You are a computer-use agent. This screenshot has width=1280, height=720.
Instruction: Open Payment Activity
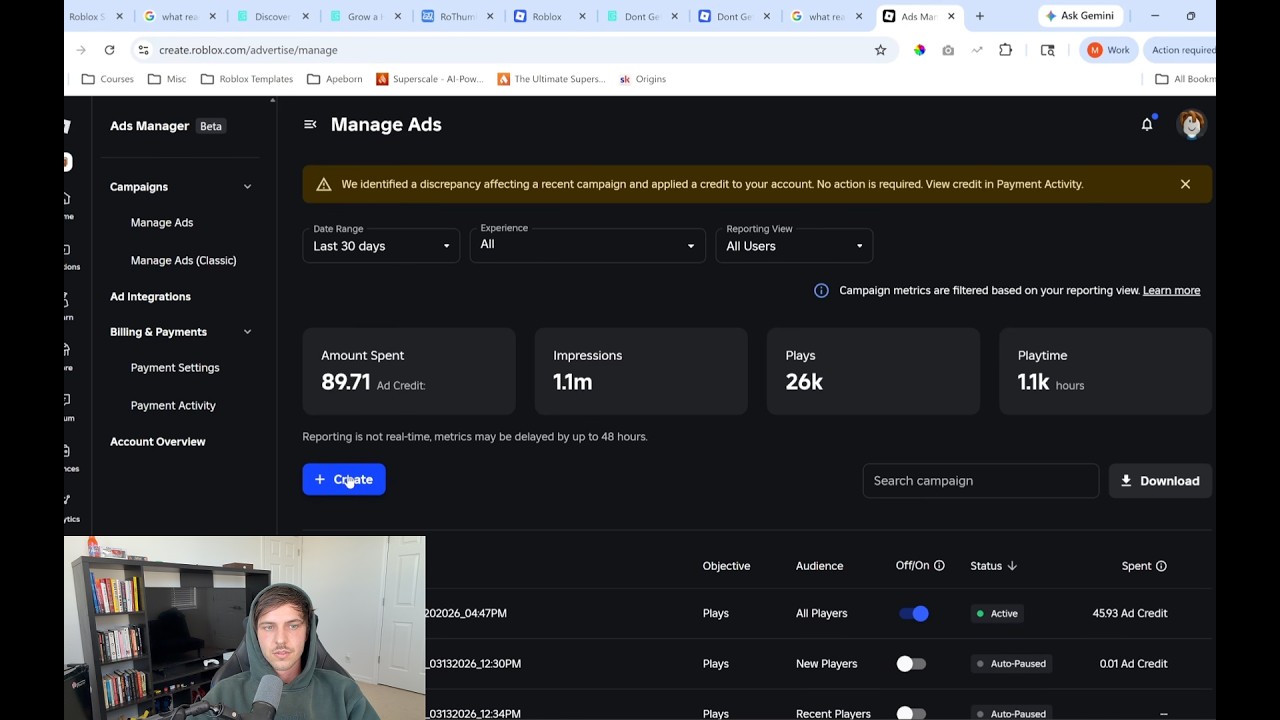point(173,406)
